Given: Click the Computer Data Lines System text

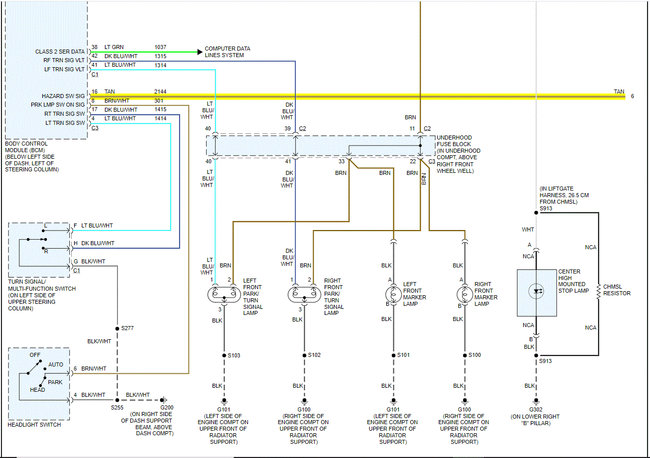Looking at the screenshot, I should [227, 52].
